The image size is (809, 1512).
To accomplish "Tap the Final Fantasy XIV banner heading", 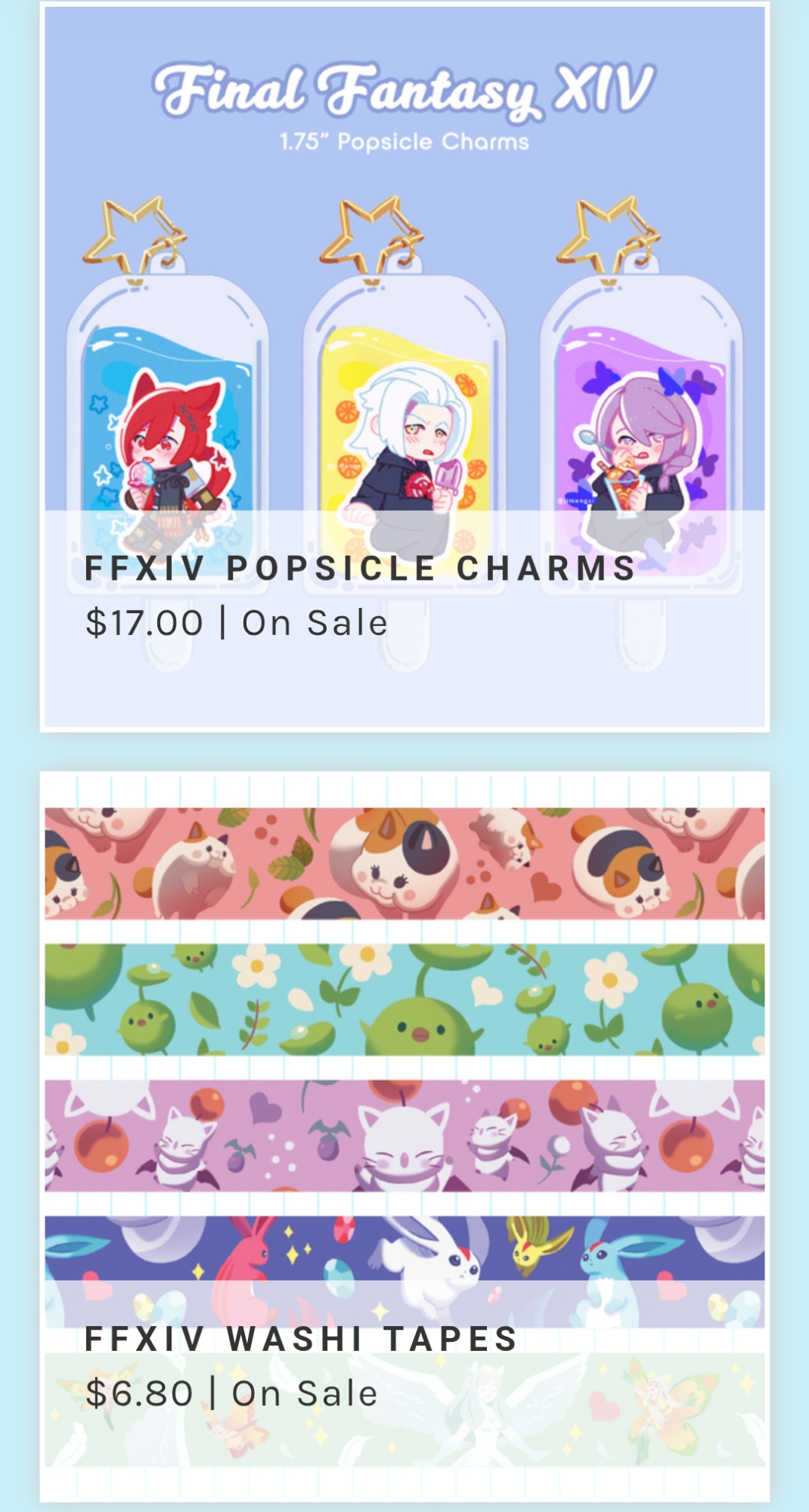I will (404, 90).
